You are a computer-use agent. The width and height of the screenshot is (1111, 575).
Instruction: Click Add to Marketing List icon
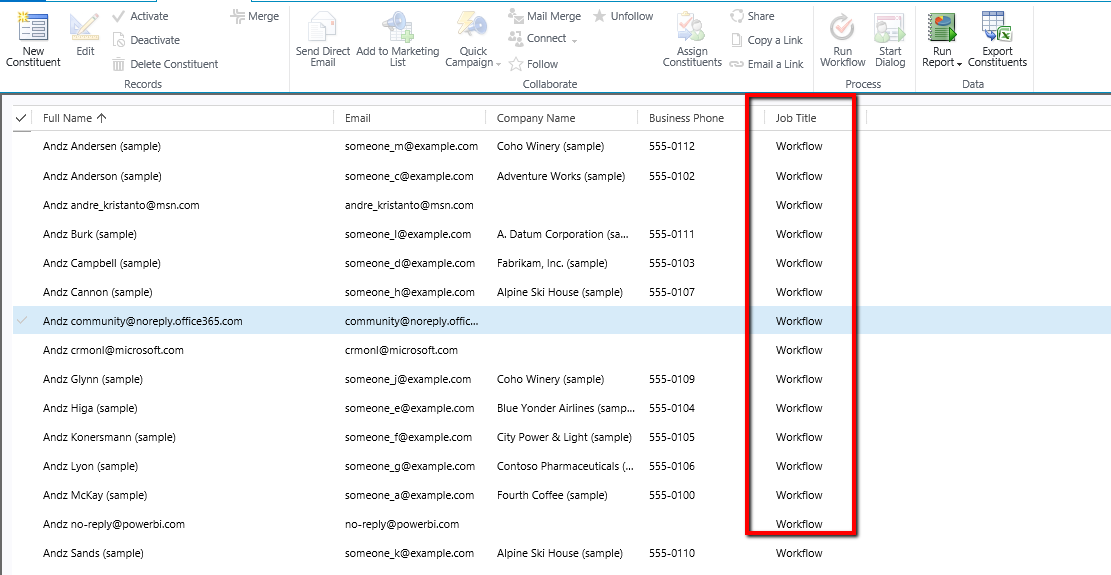coord(397,27)
